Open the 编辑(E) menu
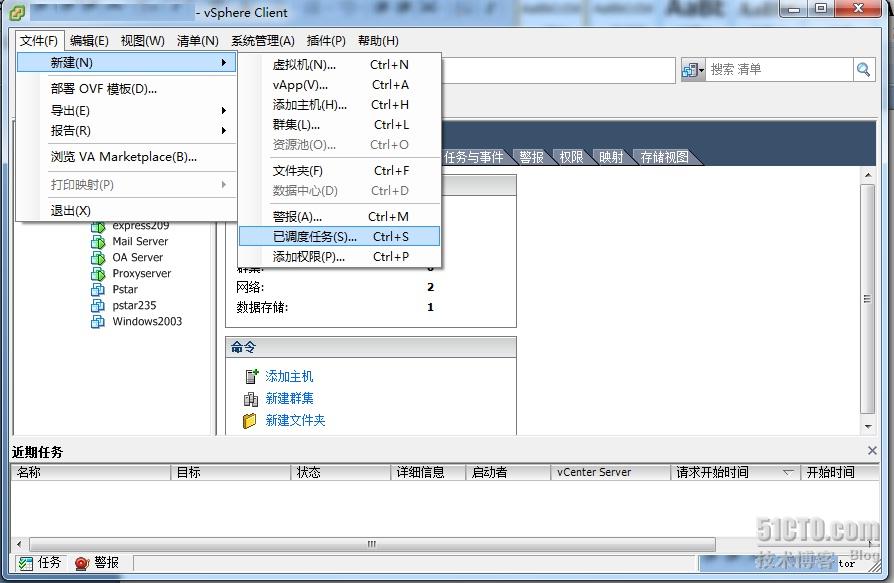Screen dimensions: 894x583 [x=89, y=40]
